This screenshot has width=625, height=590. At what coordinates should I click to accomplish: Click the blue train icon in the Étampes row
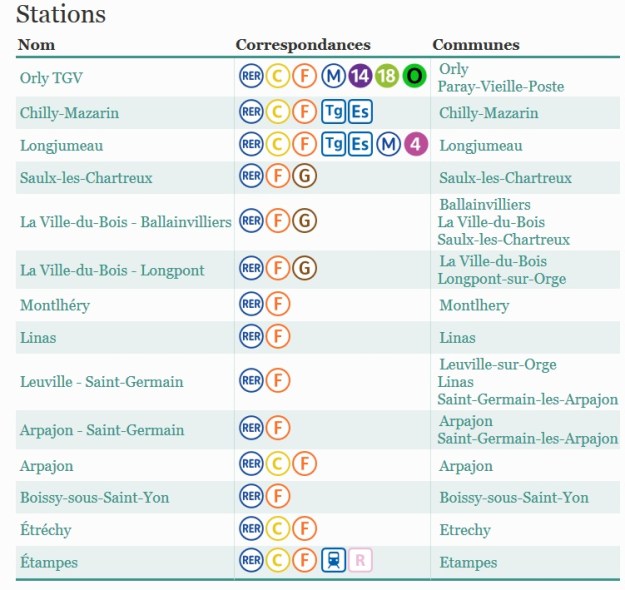[x=334, y=561]
